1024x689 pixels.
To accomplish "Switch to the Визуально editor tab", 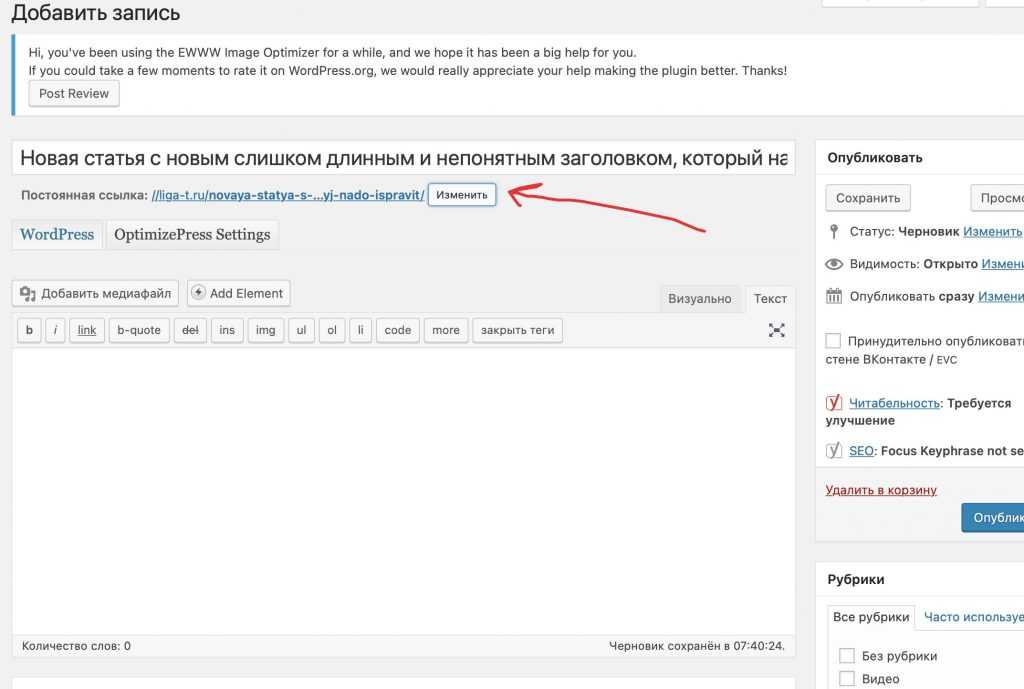I will point(700,298).
